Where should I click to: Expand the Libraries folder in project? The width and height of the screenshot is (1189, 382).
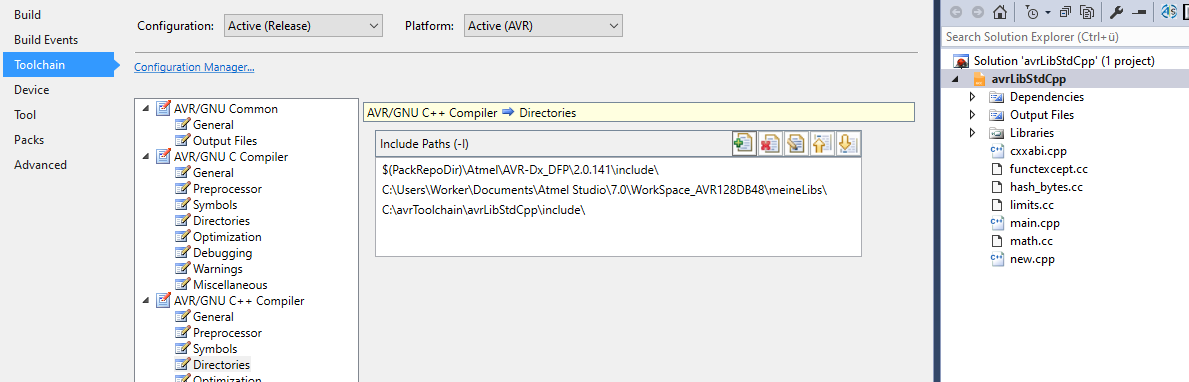tap(973, 133)
